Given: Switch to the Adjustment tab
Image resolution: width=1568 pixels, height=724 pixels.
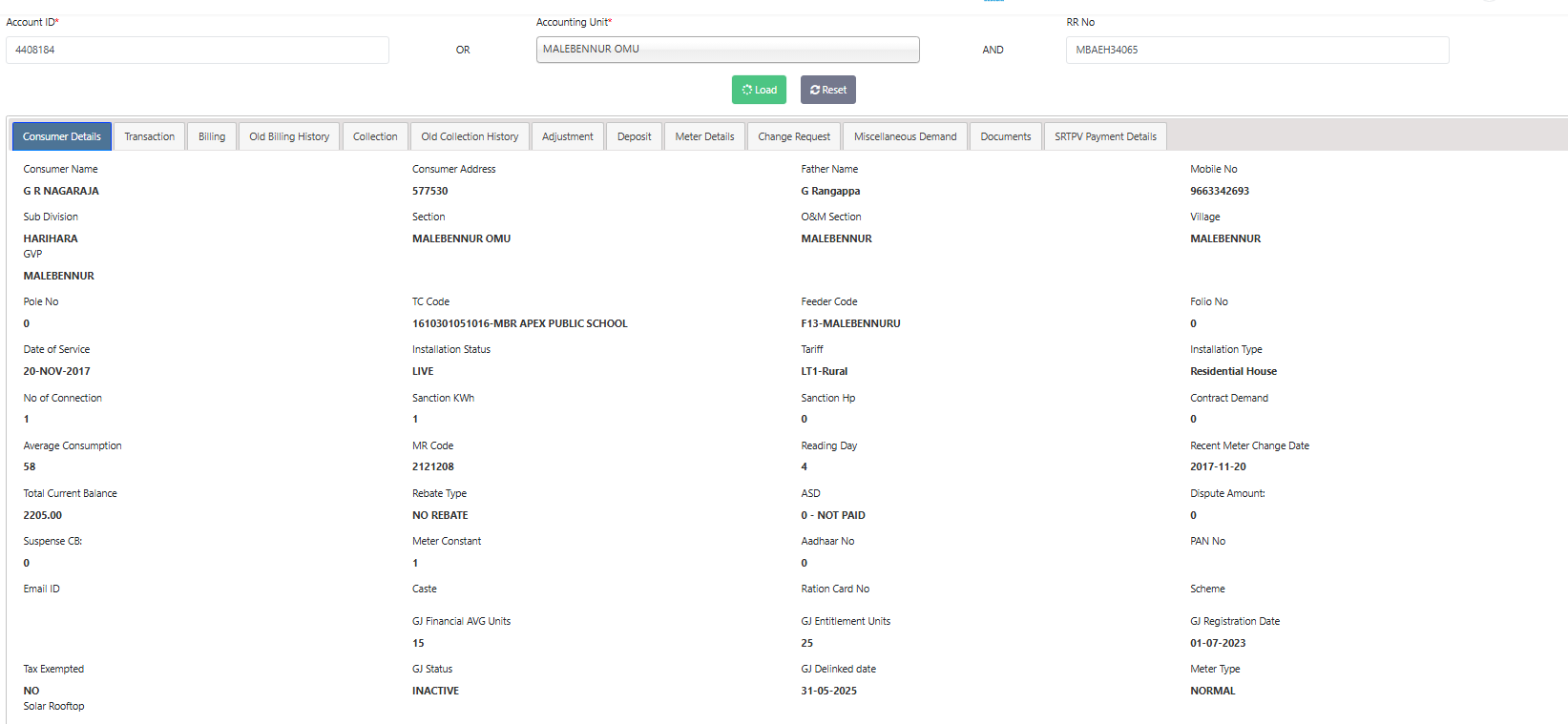Looking at the screenshot, I should (x=568, y=136).
